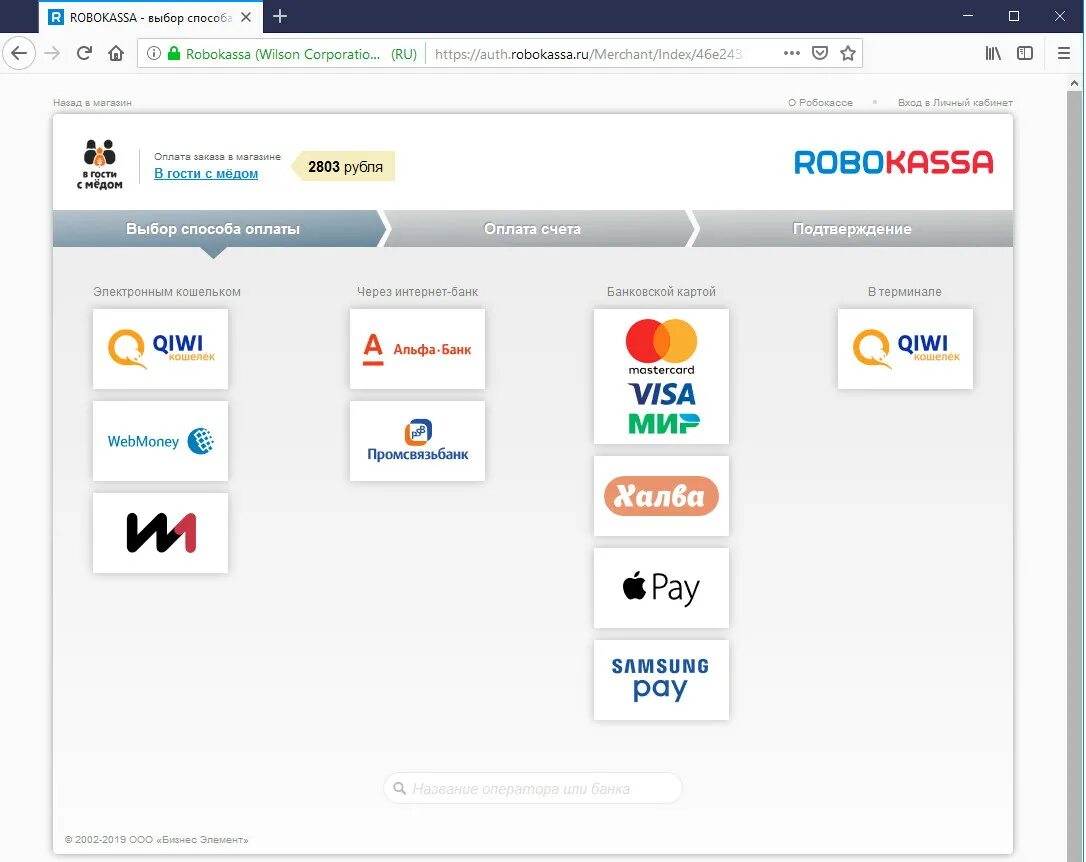Open Вход в Личный кабинет link

[955, 102]
